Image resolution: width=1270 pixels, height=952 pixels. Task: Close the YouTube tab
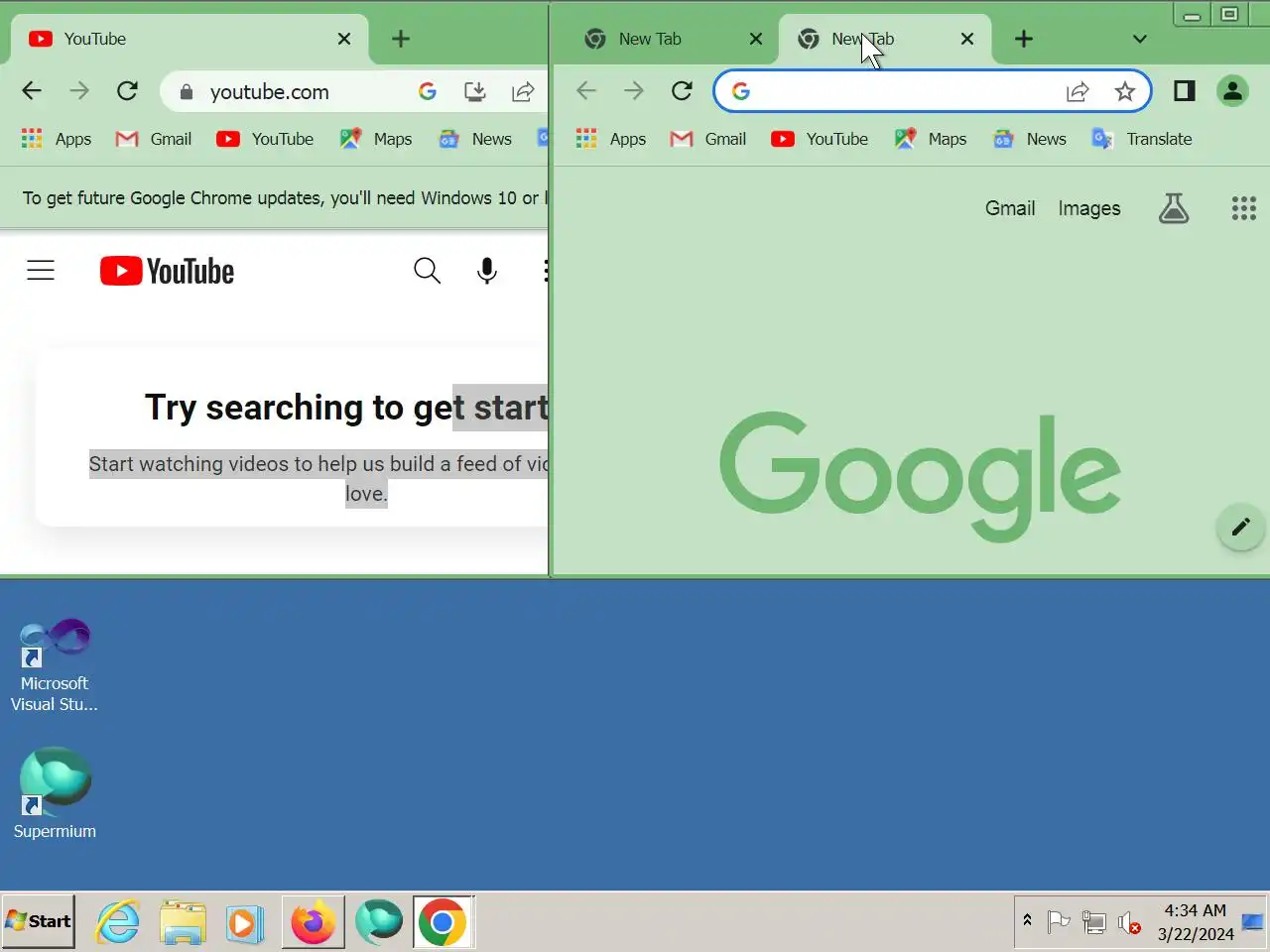click(x=344, y=39)
